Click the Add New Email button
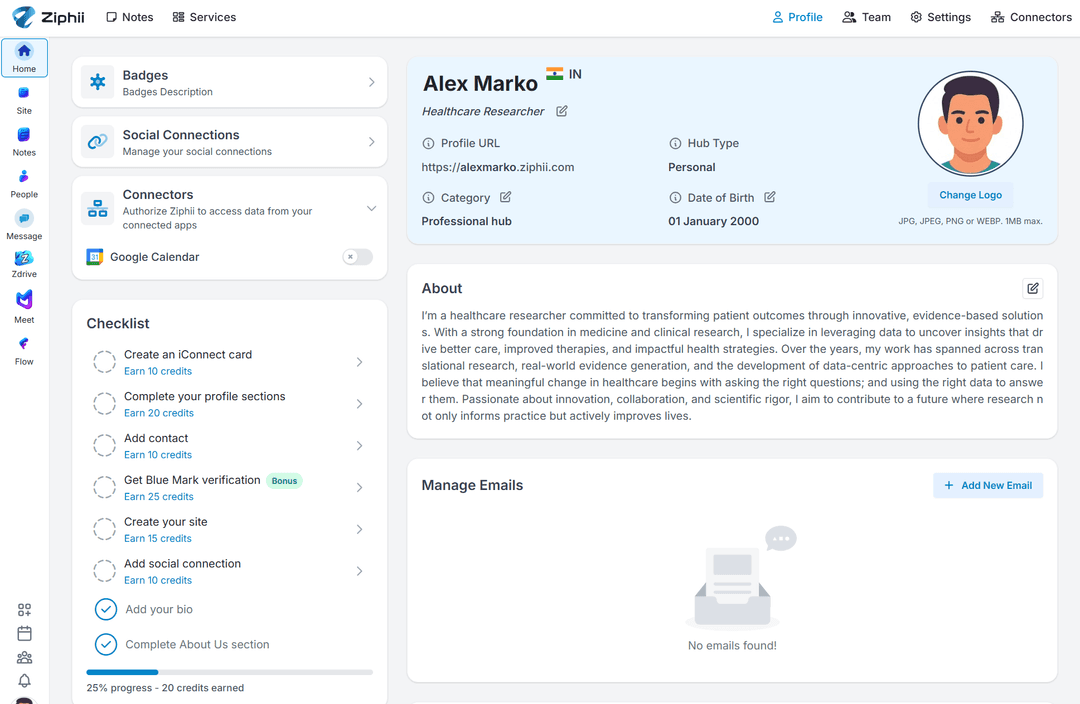Image resolution: width=1080 pixels, height=704 pixels. 987,485
